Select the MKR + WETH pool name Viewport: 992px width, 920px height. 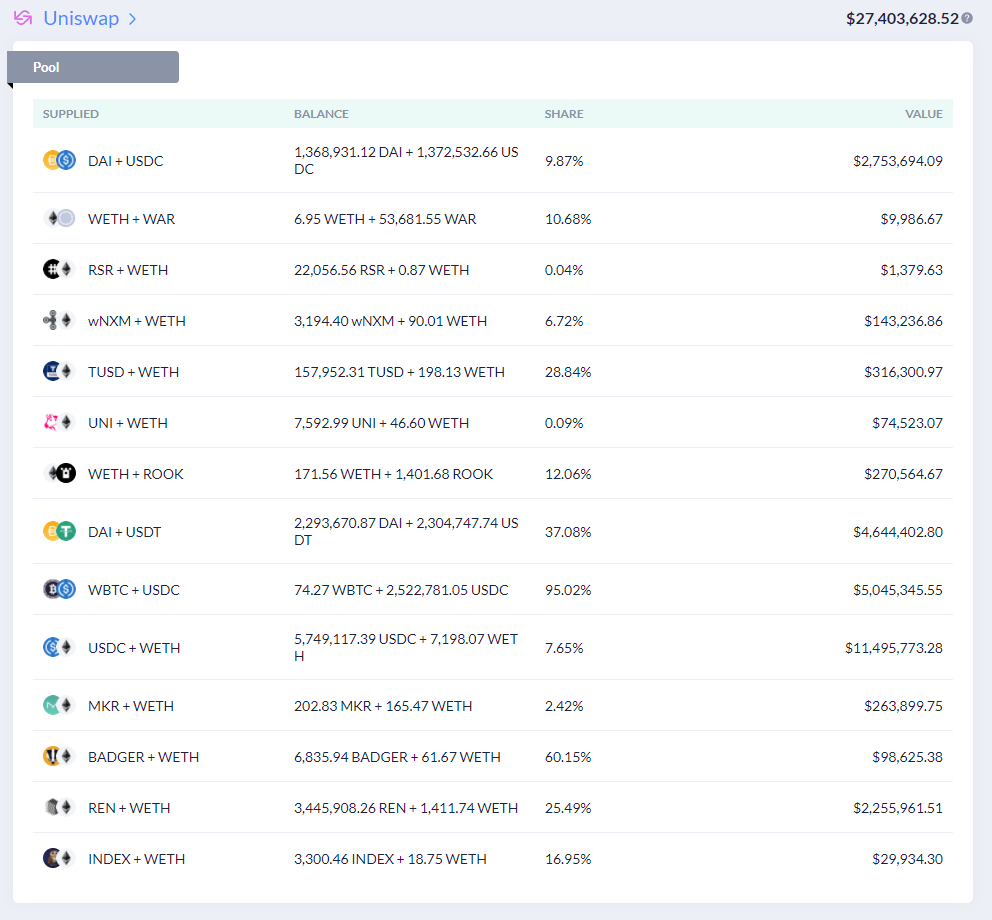131,706
